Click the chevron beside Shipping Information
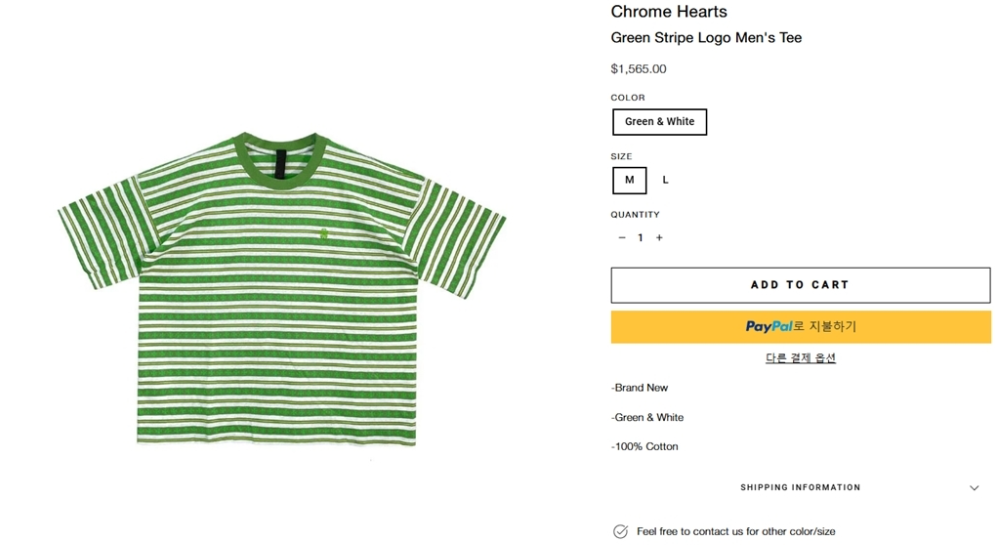The image size is (995, 552). click(x=974, y=488)
